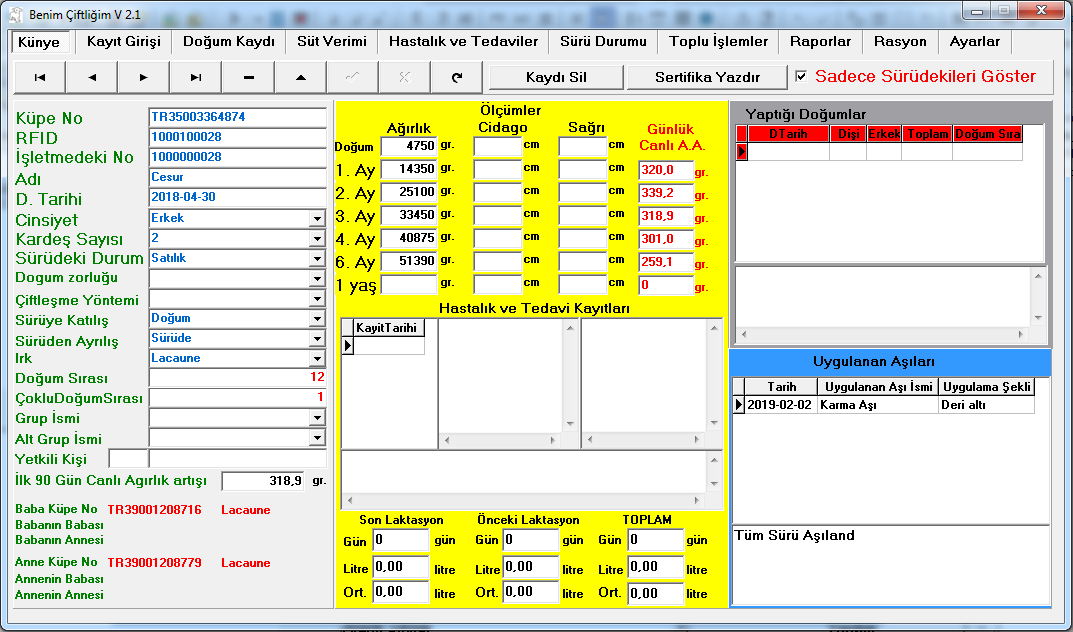
Task: Click the Kaydı Sil button
Action: pos(556,77)
